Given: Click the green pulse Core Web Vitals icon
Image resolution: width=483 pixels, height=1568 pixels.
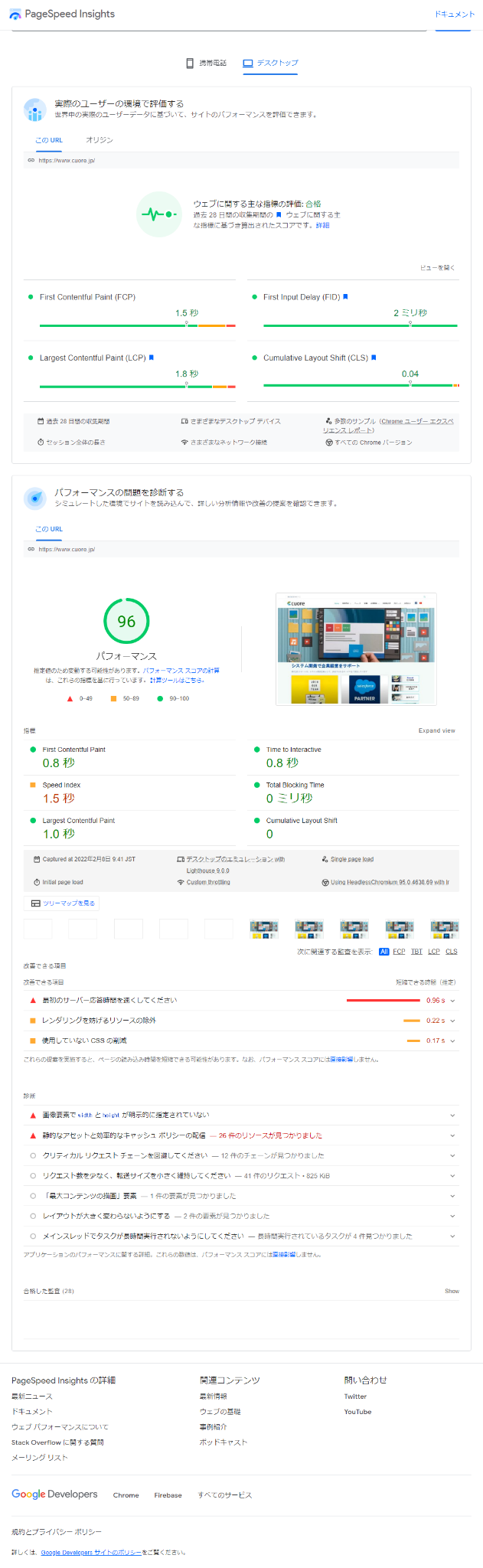Looking at the screenshot, I should 159,214.
